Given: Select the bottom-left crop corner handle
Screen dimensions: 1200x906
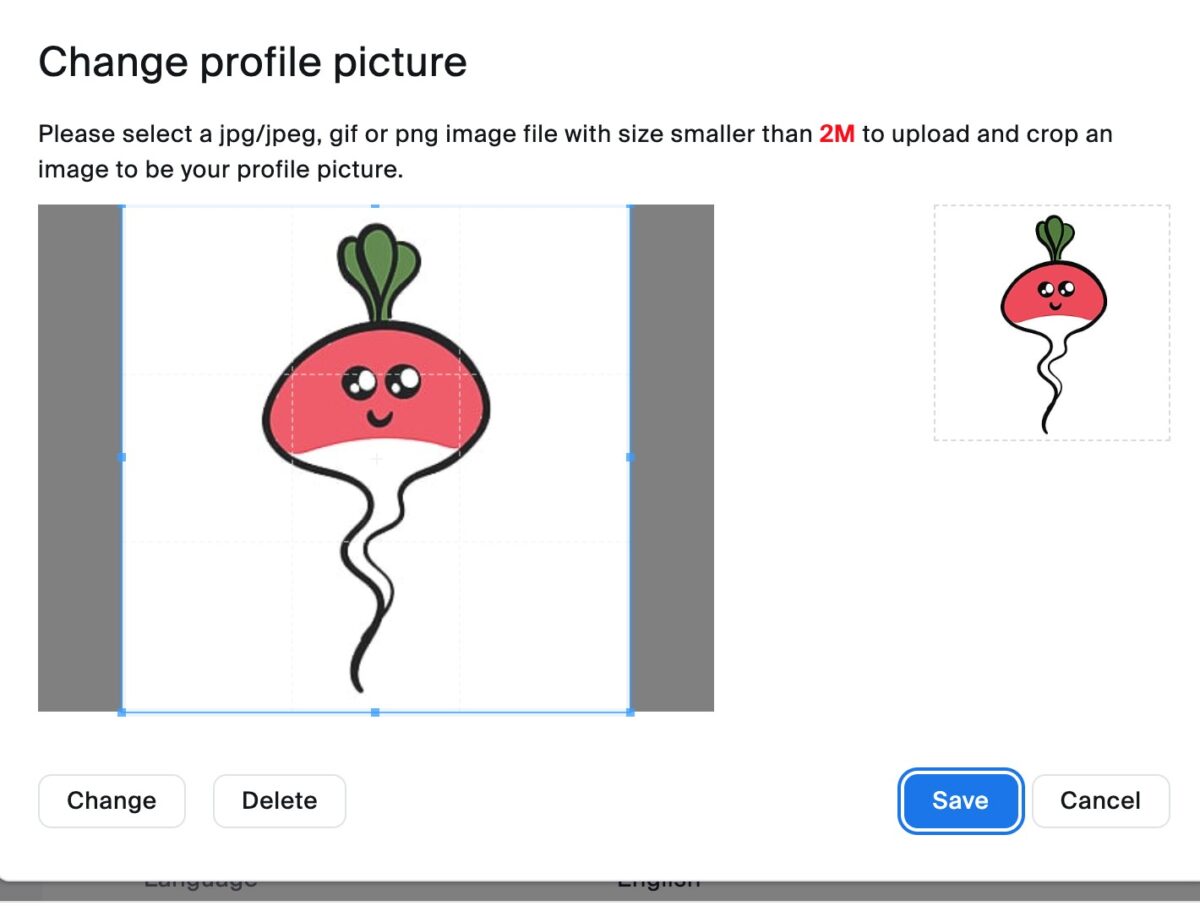Looking at the screenshot, I should (122, 712).
